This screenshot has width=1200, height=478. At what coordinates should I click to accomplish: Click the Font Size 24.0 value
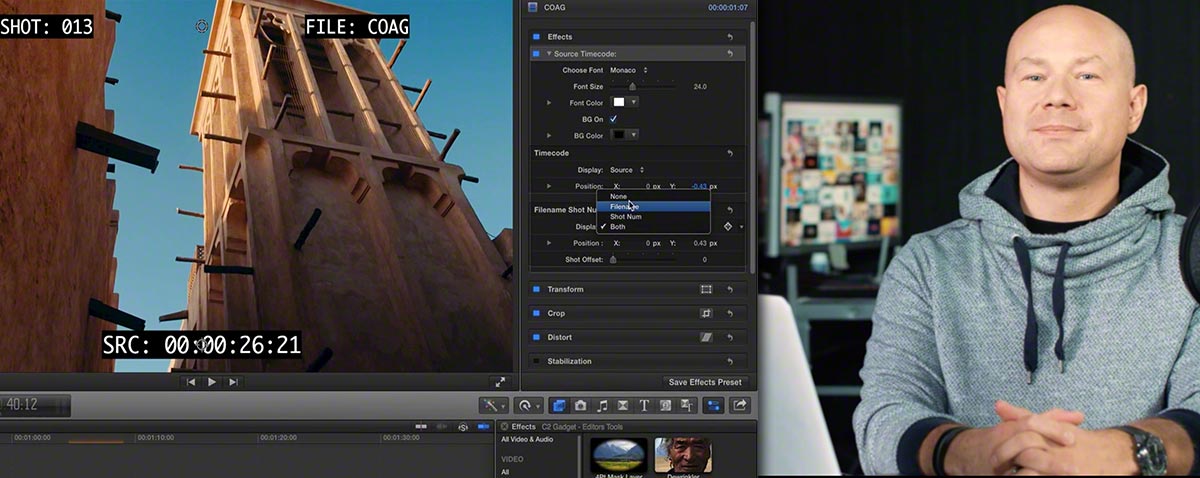[700, 87]
